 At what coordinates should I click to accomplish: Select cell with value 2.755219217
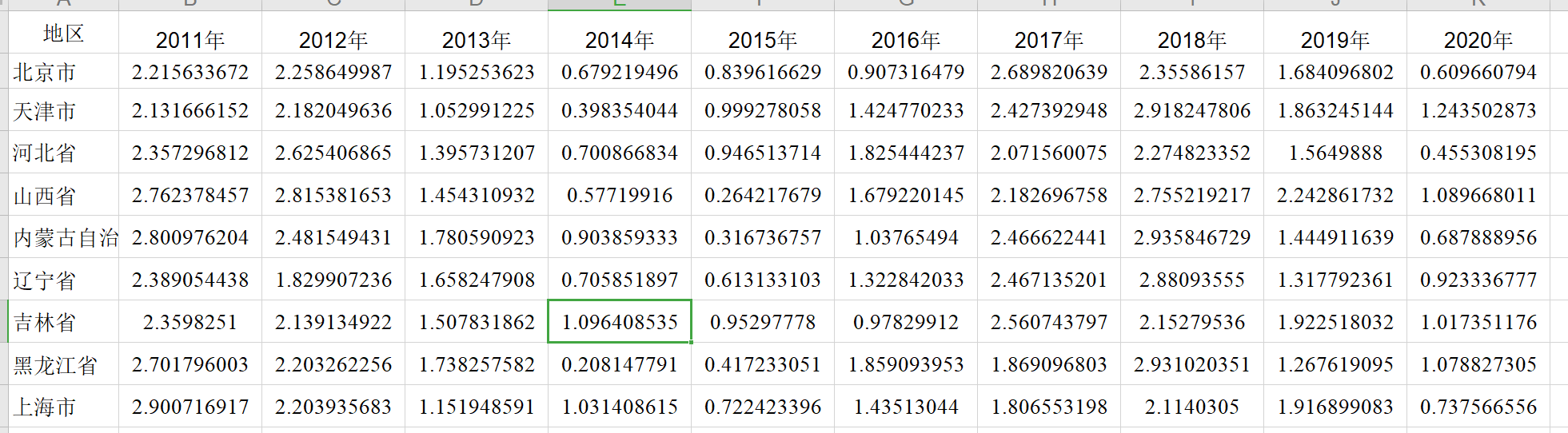pos(1192,195)
